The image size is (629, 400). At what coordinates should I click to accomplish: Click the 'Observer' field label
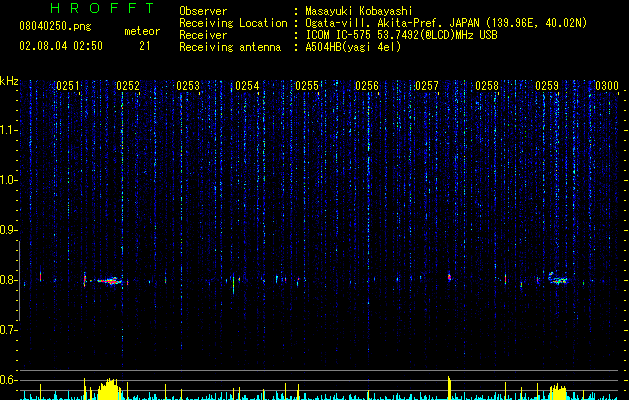coord(203,11)
